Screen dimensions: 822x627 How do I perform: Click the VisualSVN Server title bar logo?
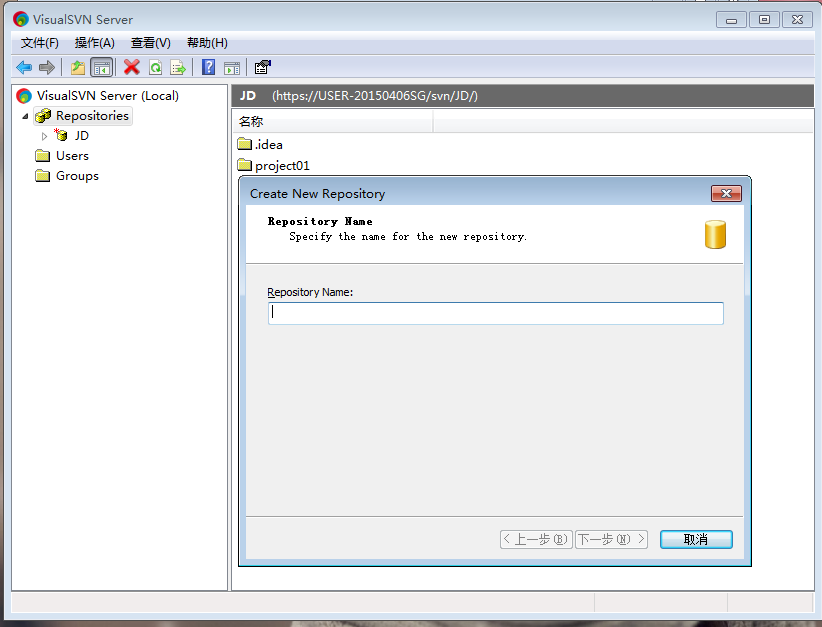21,19
